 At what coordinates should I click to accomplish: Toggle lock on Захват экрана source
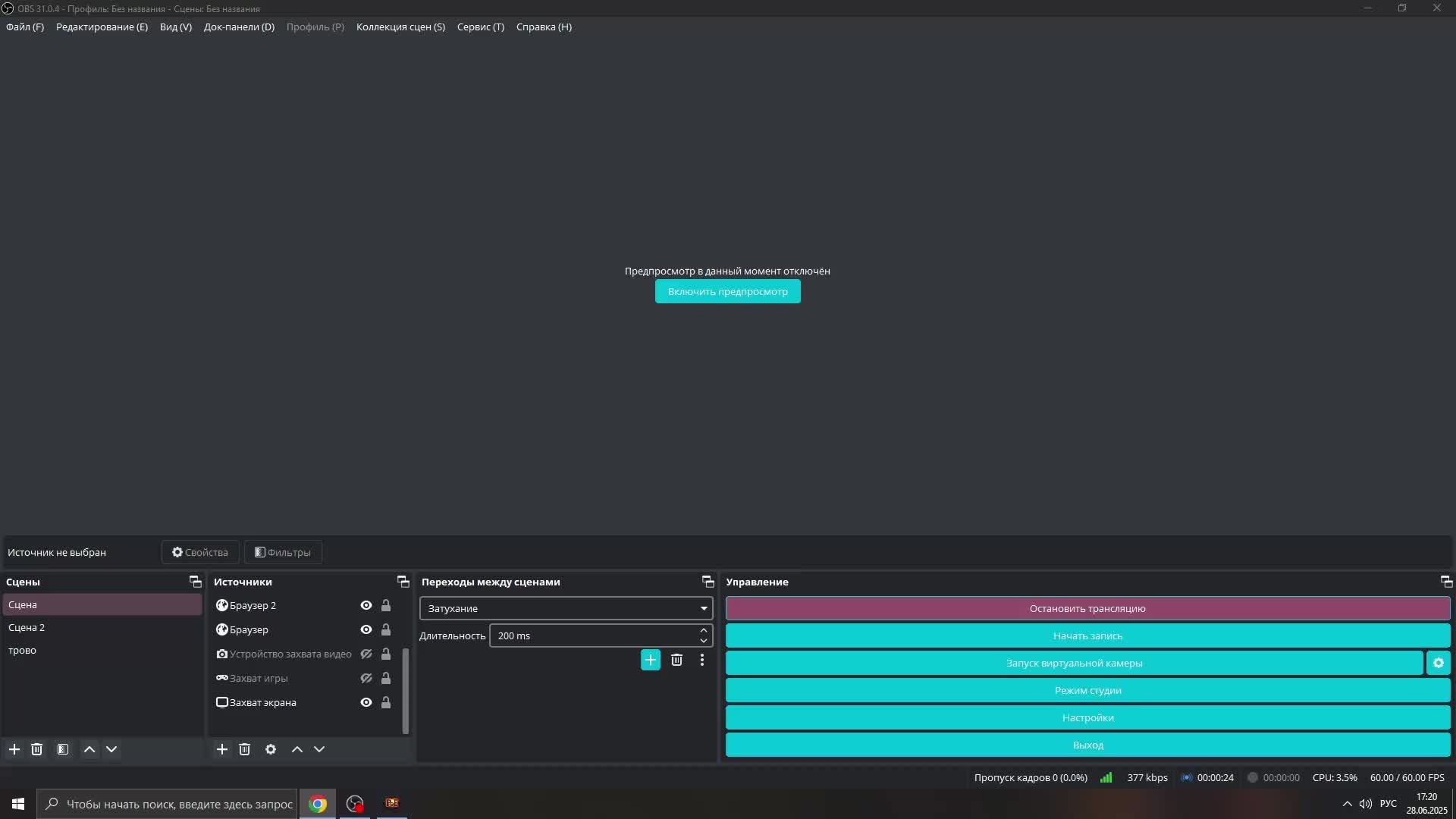coord(386,702)
